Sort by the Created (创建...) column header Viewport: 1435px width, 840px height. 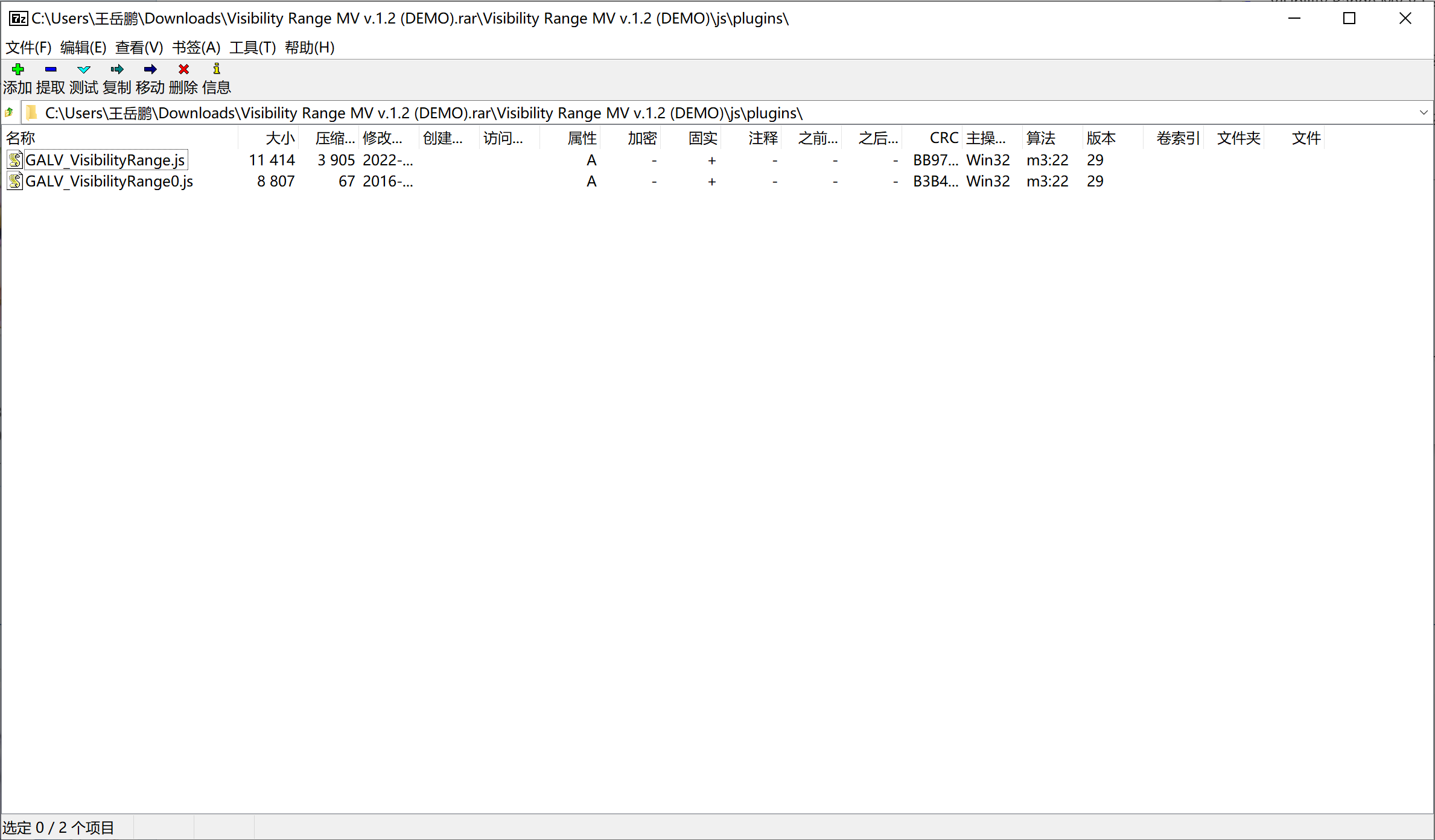pyautogui.click(x=450, y=138)
